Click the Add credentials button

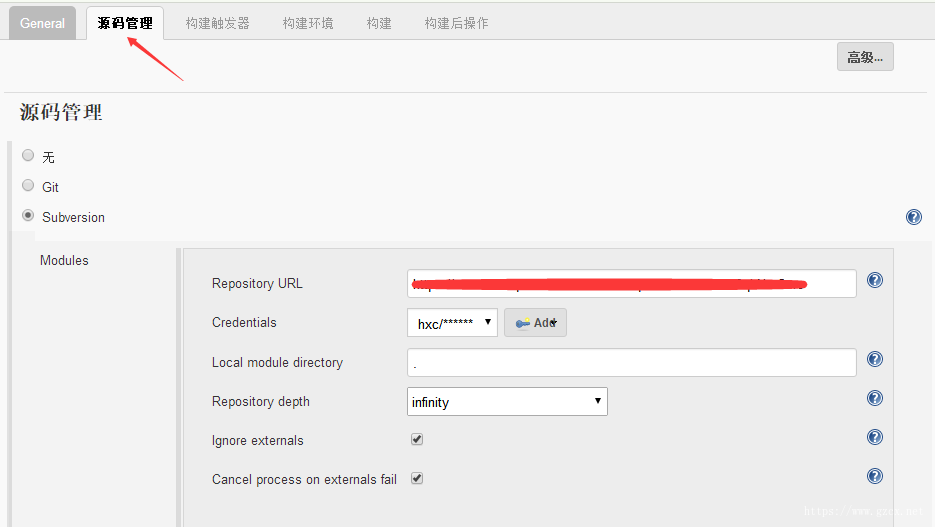coord(535,323)
